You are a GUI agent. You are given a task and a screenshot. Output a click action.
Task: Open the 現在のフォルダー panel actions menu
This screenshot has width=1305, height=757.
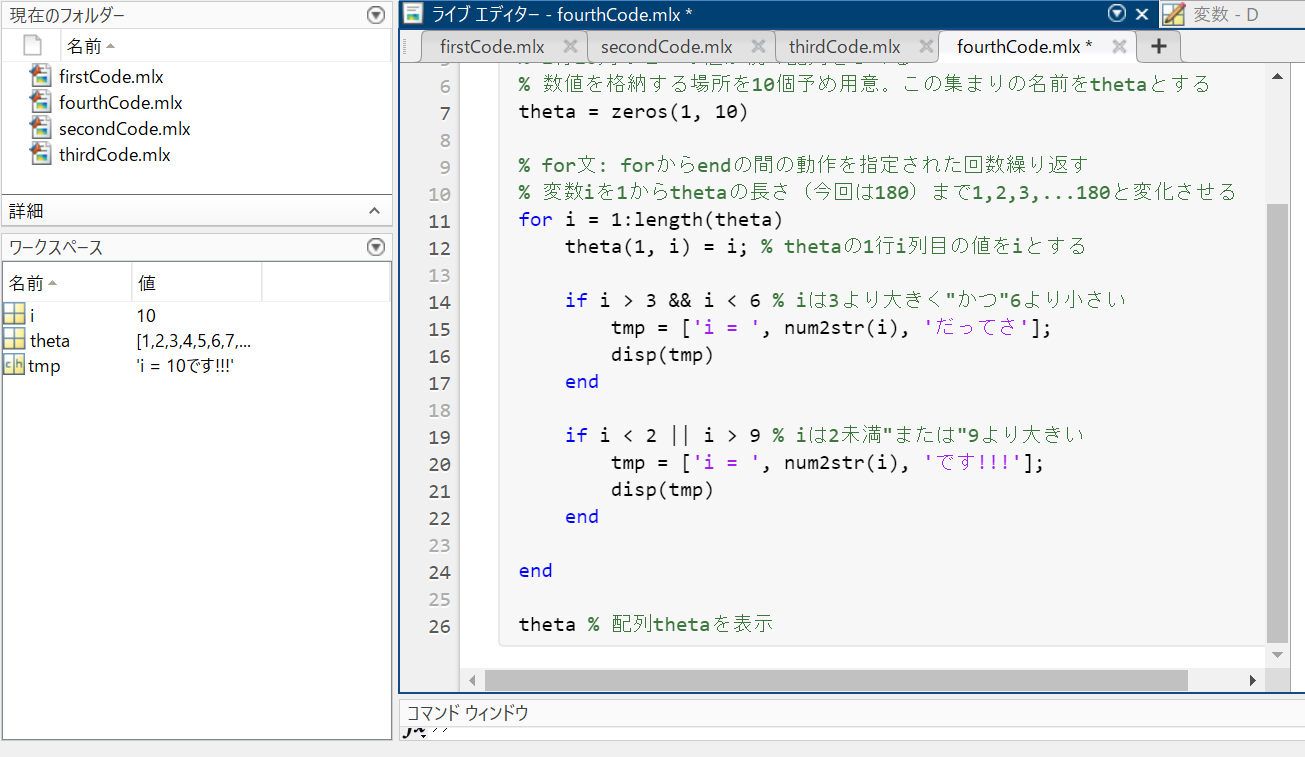375,15
